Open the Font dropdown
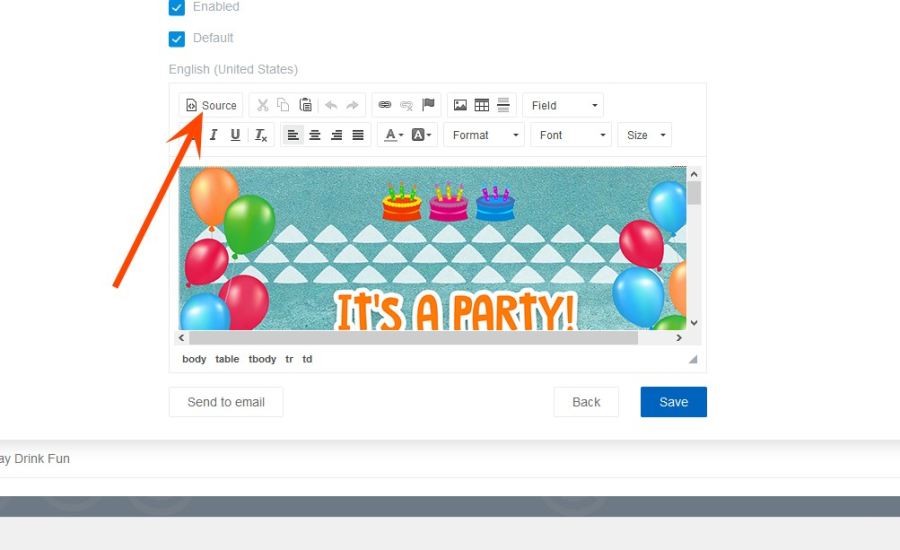 pos(571,135)
